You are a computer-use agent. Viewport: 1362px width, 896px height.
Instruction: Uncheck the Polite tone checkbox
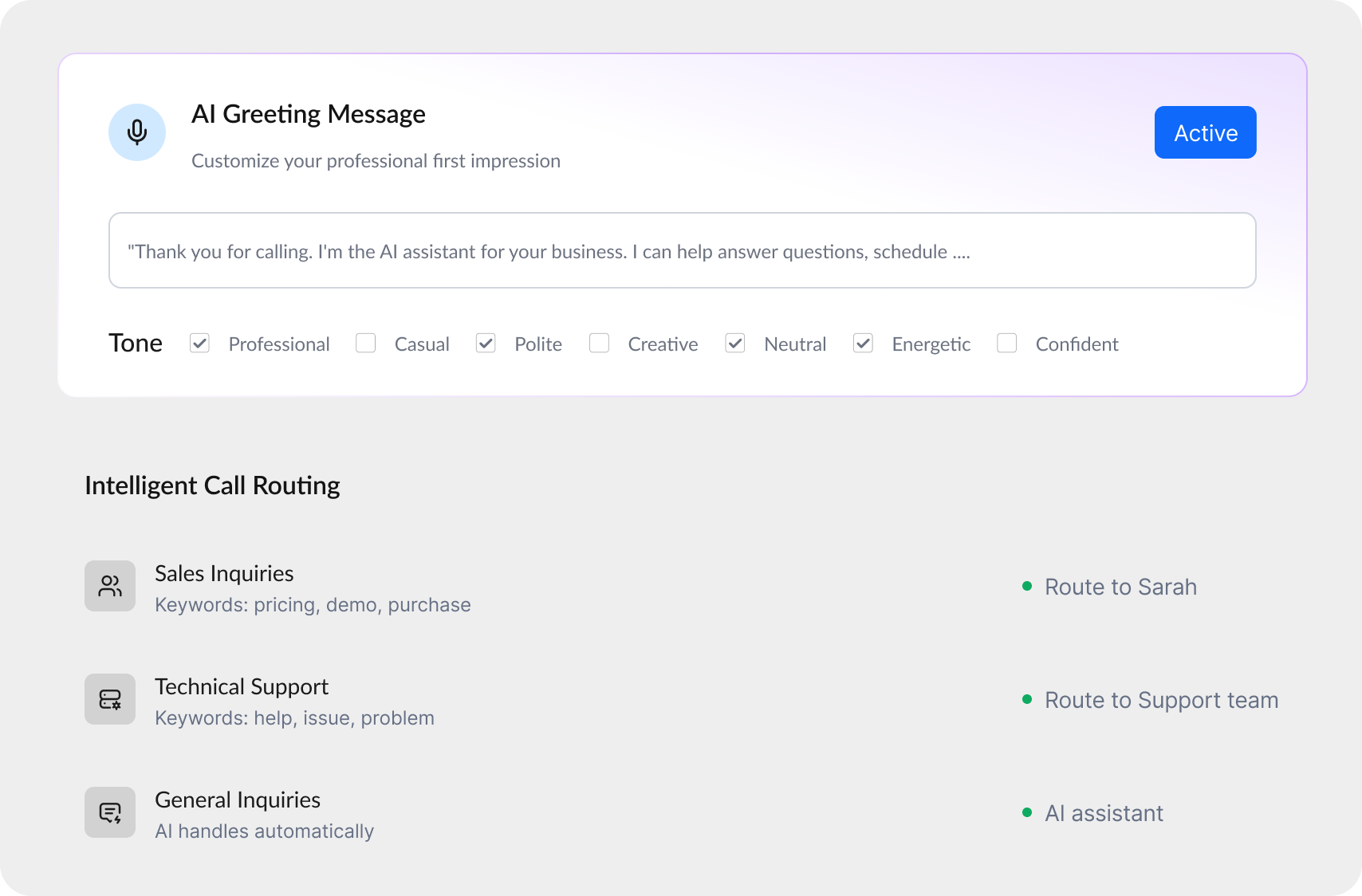click(486, 344)
